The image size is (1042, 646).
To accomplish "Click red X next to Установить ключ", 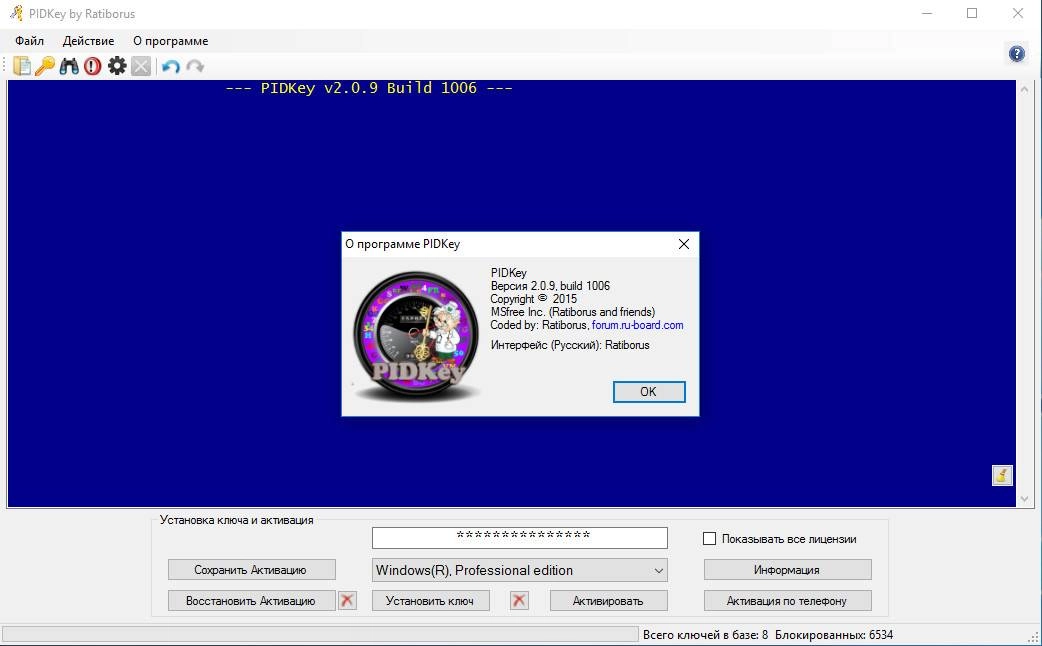I will pos(520,601).
